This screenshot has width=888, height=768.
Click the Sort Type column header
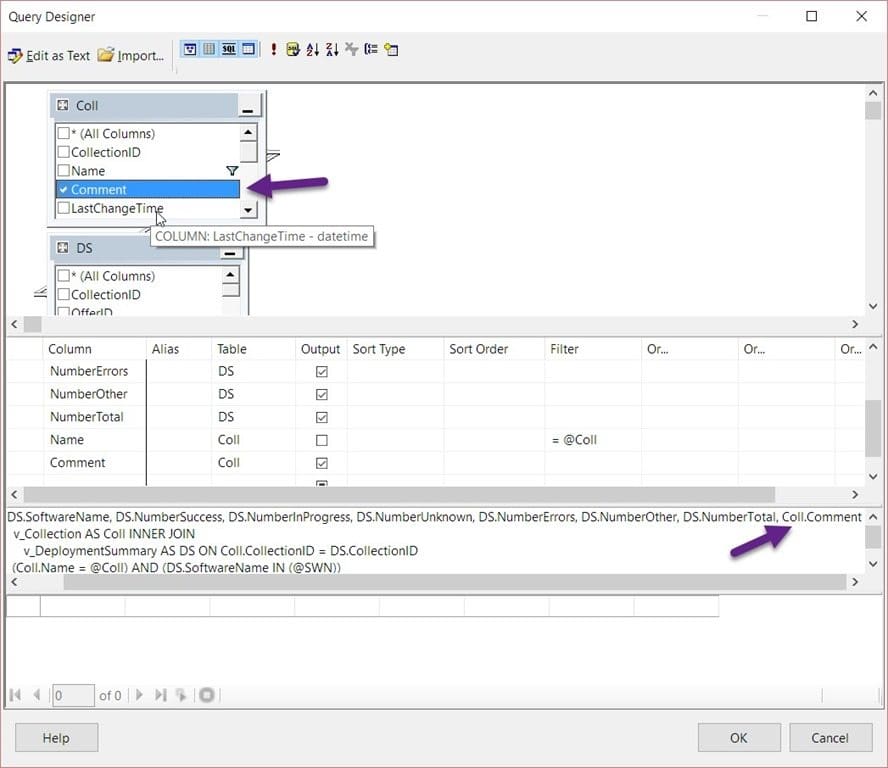point(396,349)
